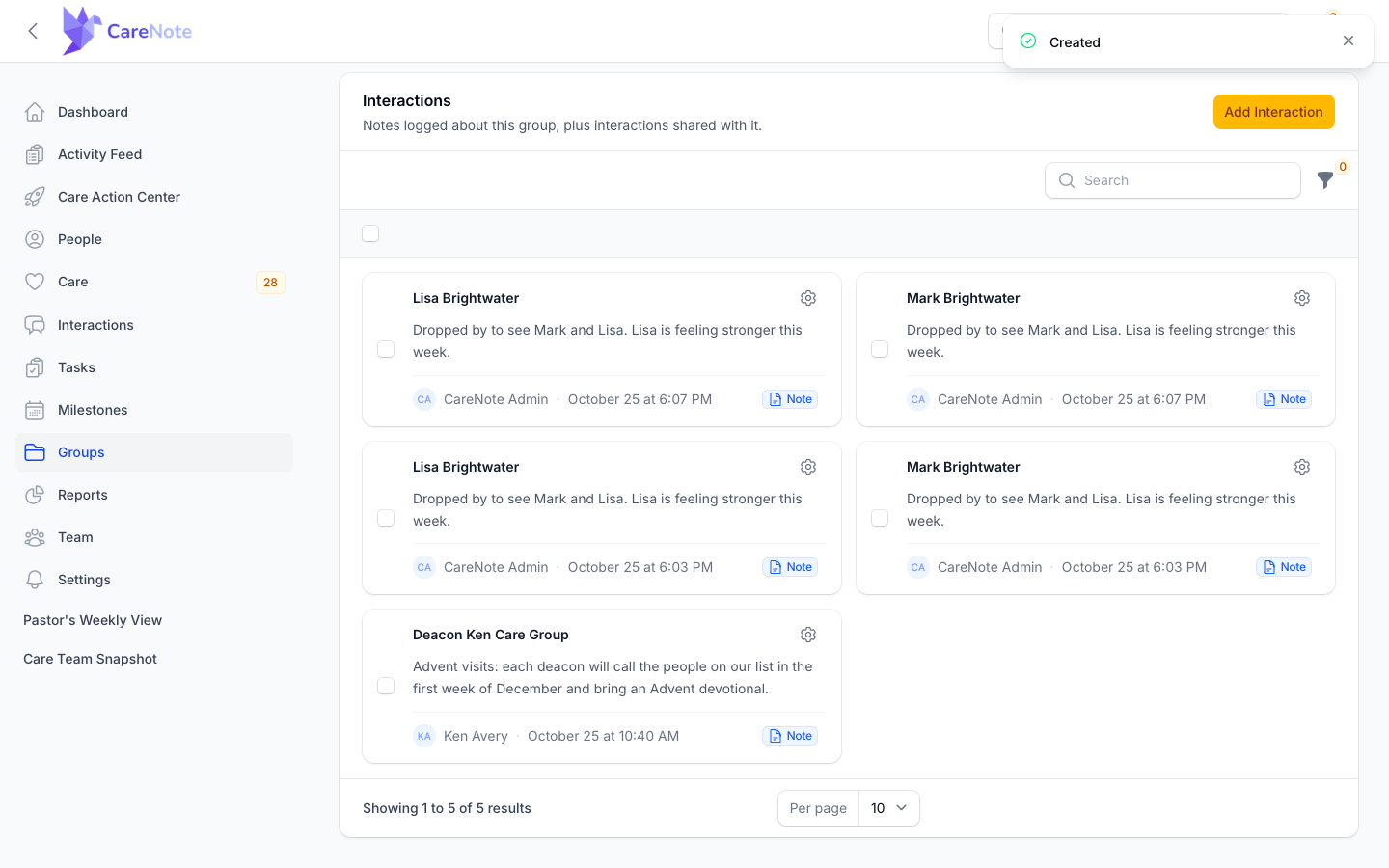Screen dimensions: 1389x868
Task: Click the Milestones calendar icon
Action: point(35,410)
